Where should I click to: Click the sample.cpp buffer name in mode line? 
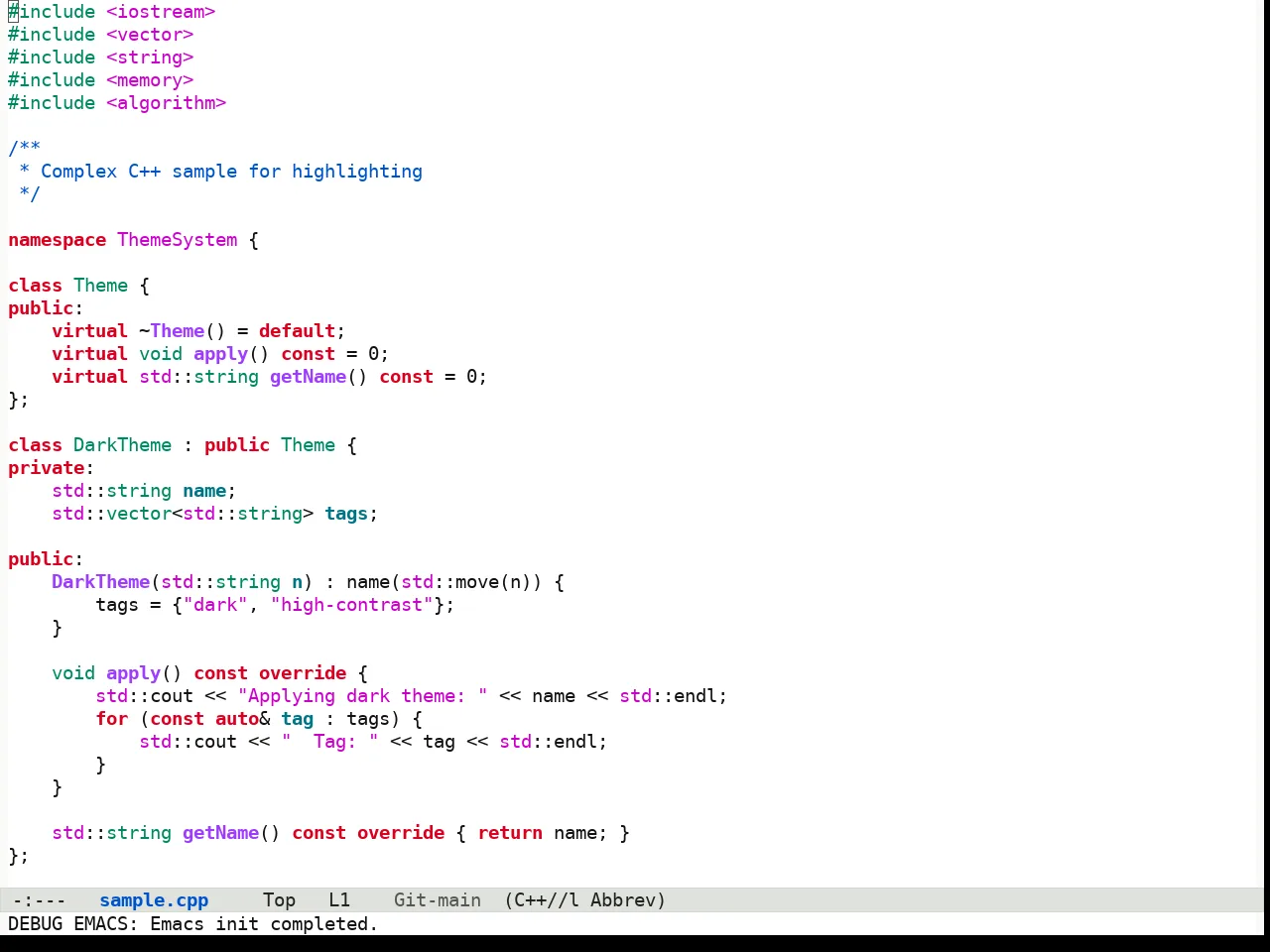154,900
